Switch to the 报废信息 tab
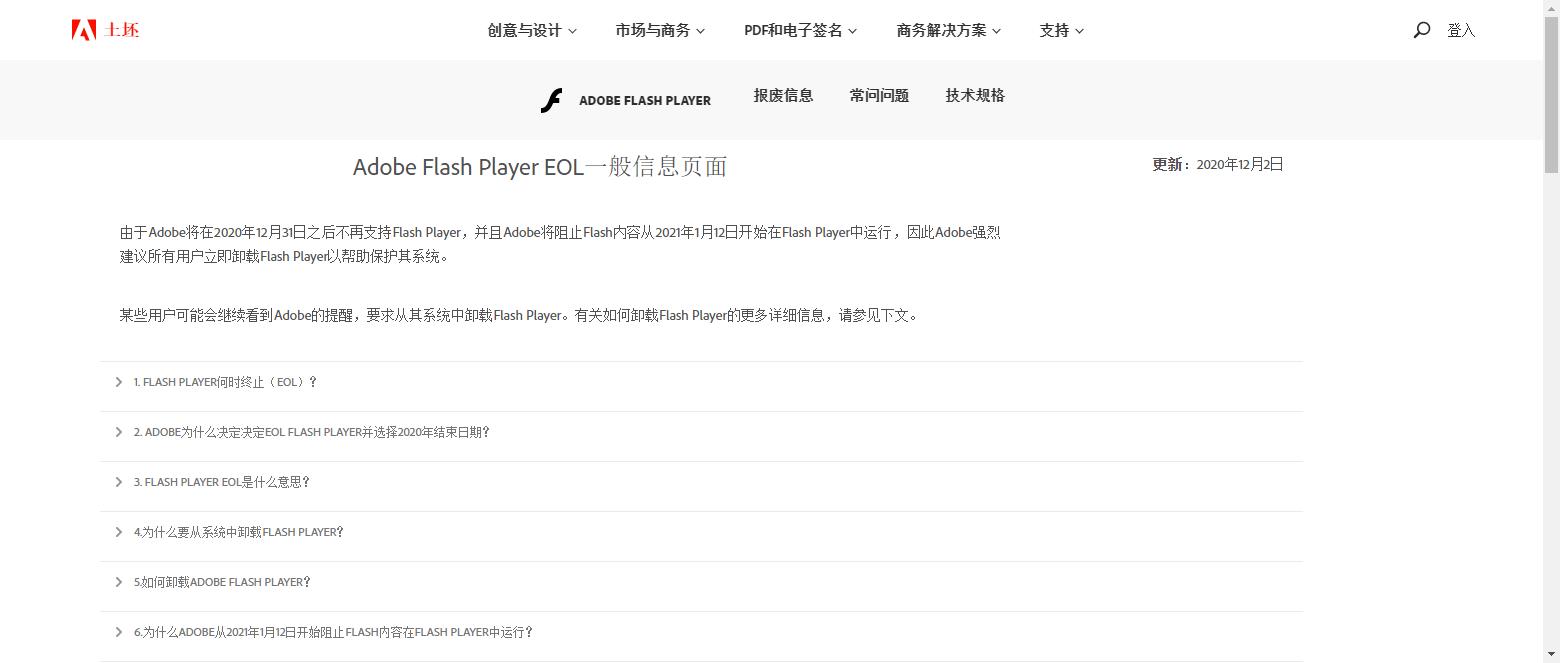Image resolution: width=1560 pixels, height=663 pixels. click(x=783, y=95)
